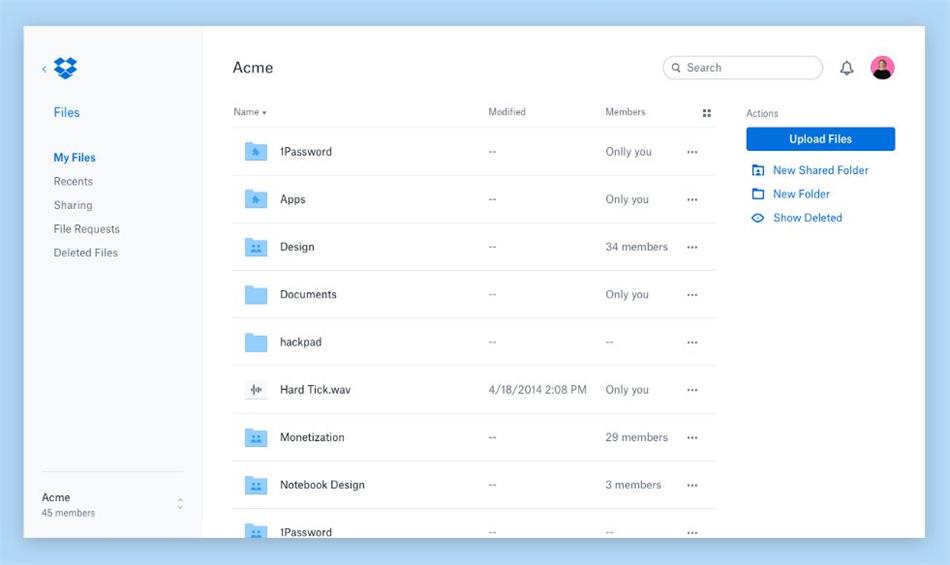Image resolution: width=950 pixels, height=565 pixels.
Task: Create a New Shared Folder
Action: point(820,170)
